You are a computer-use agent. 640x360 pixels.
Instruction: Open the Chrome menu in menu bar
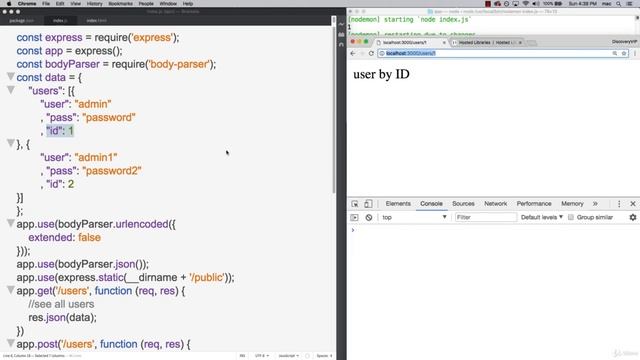27,4
